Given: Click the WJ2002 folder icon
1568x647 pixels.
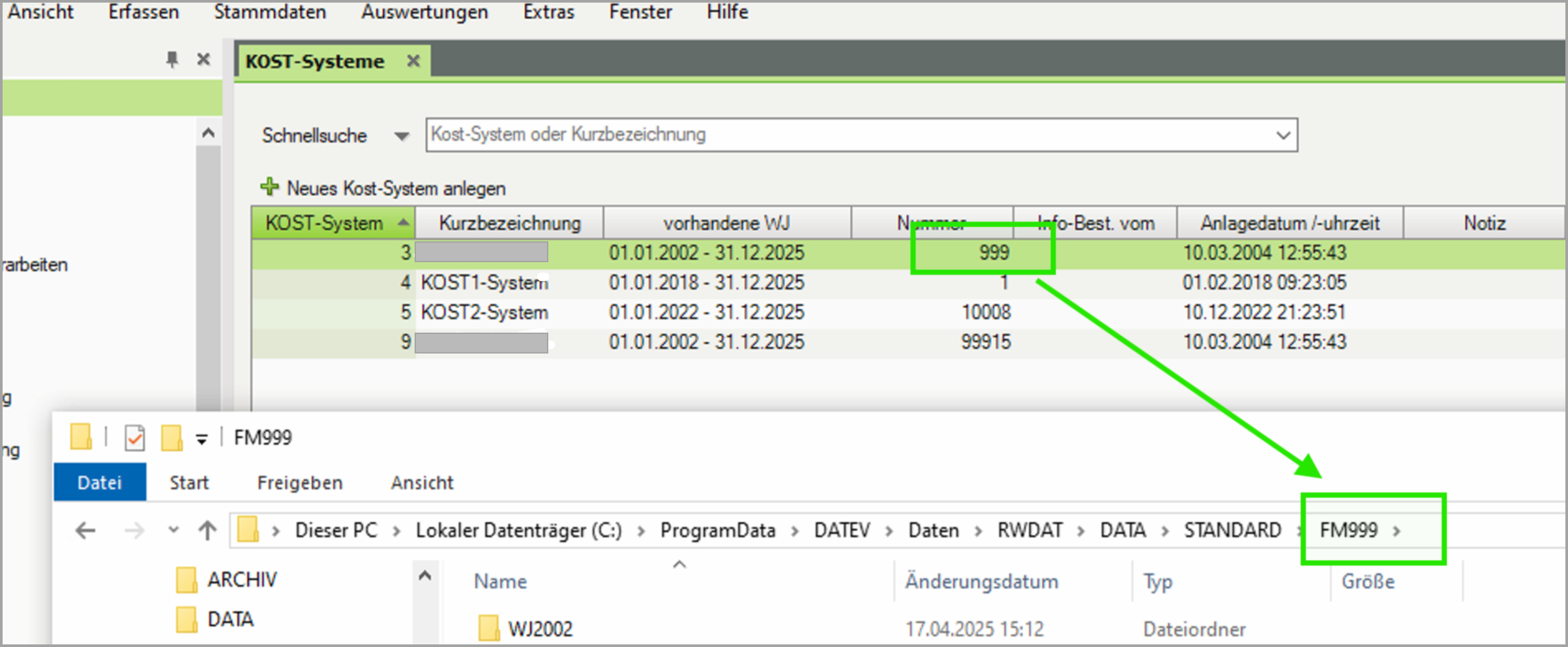Looking at the screenshot, I should 488,628.
